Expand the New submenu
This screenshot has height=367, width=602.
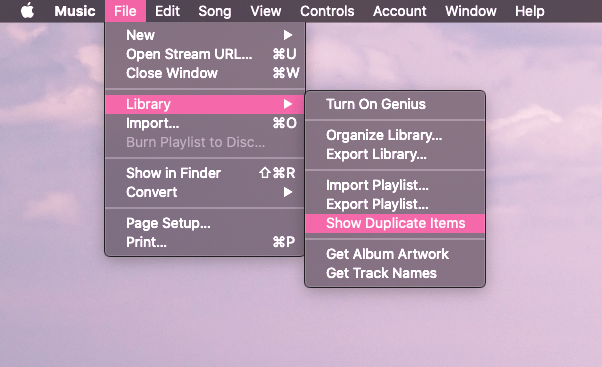pos(205,35)
